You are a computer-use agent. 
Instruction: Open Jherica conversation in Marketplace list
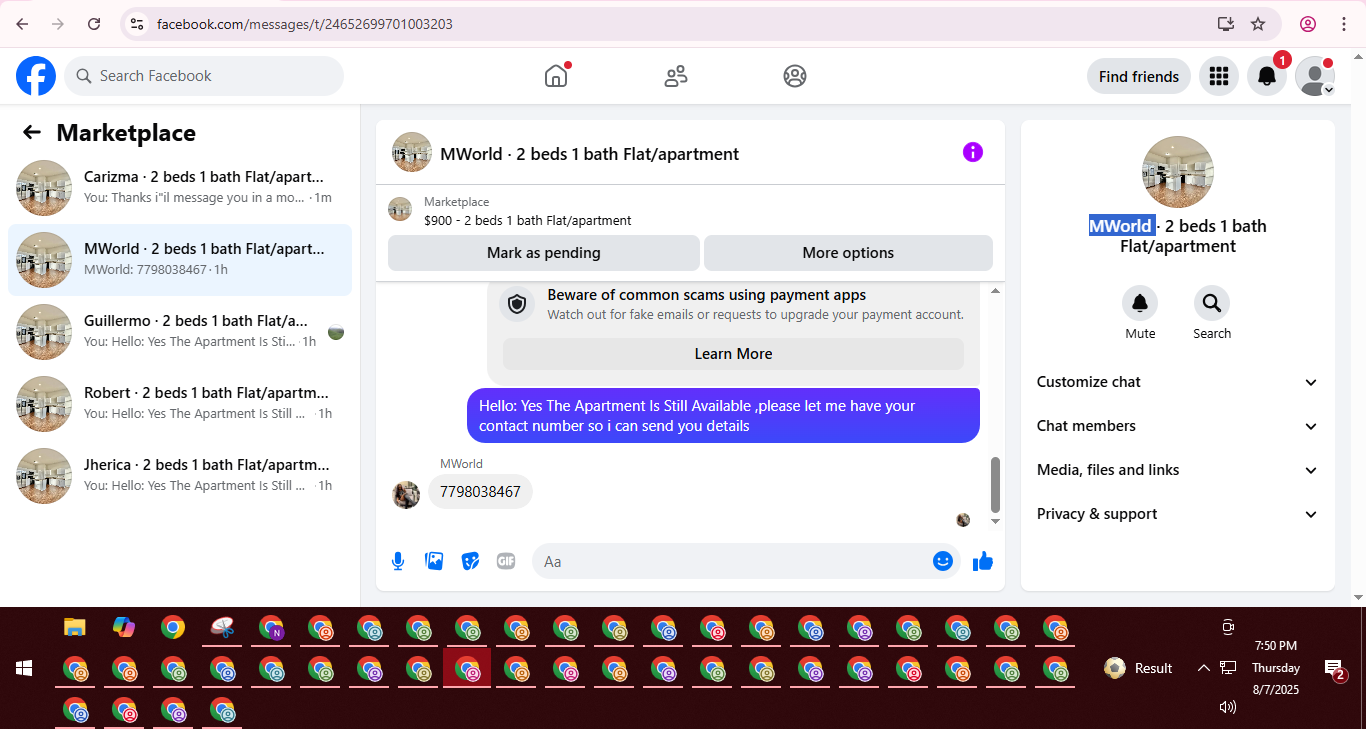tap(180, 476)
